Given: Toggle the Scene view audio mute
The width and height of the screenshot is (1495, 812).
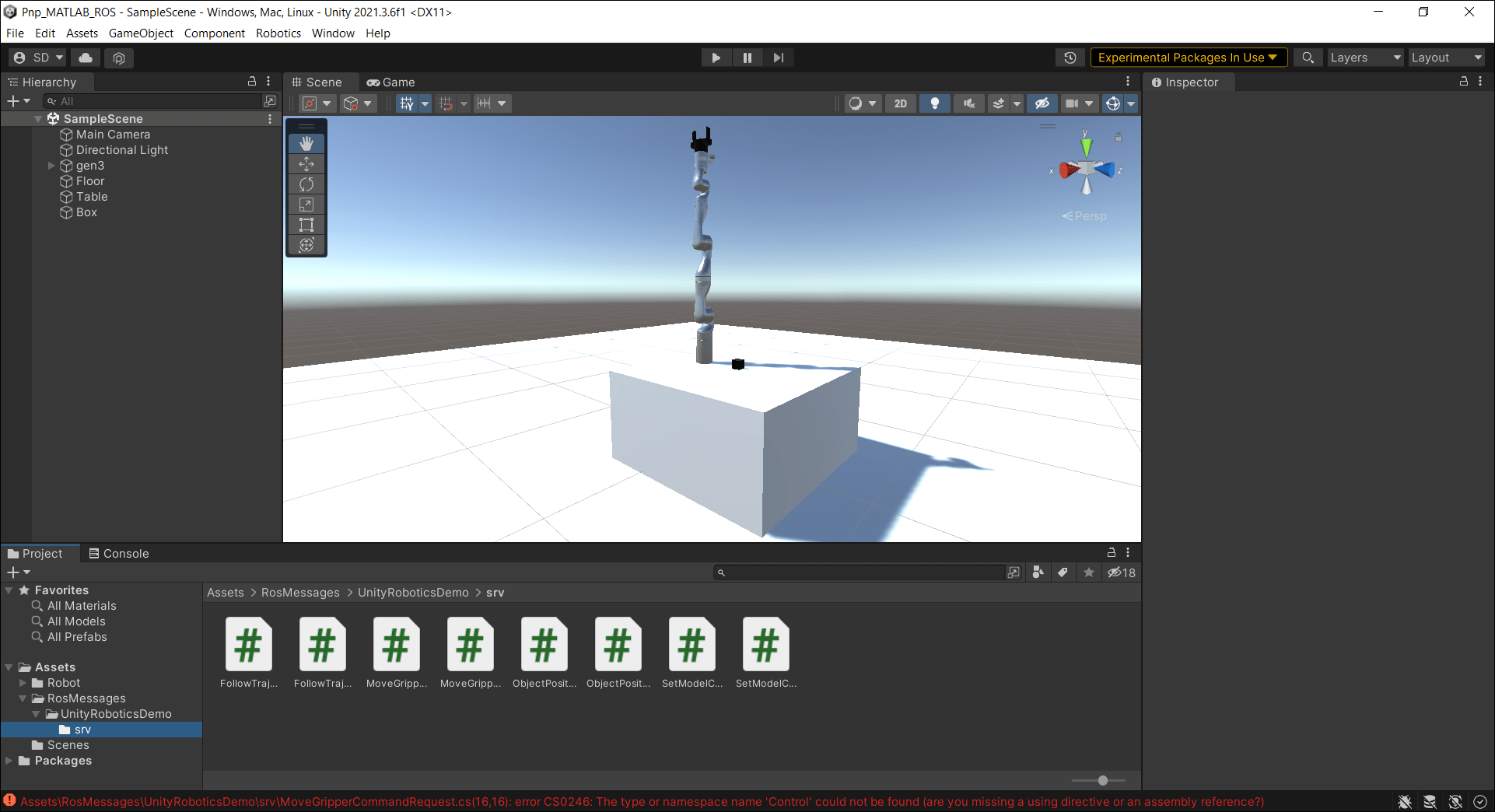Looking at the screenshot, I should point(968,103).
